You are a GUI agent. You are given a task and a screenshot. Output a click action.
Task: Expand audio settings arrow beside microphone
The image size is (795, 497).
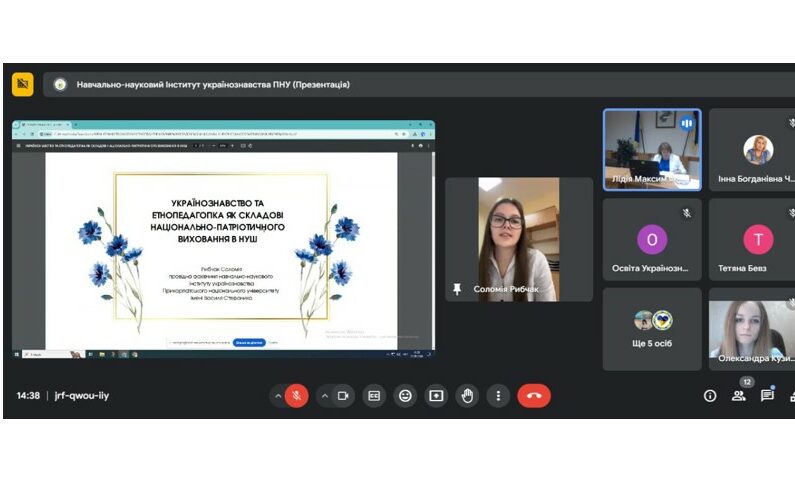click(x=278, y=395)
